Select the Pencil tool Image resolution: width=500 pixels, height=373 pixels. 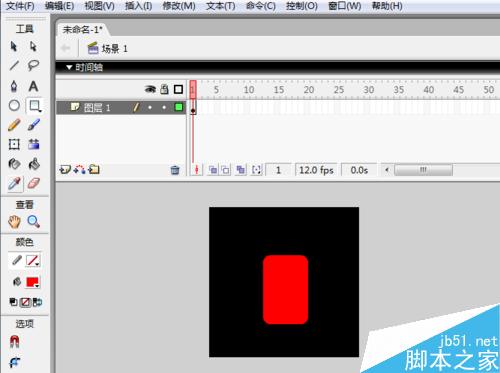click(x=14, y=125)
